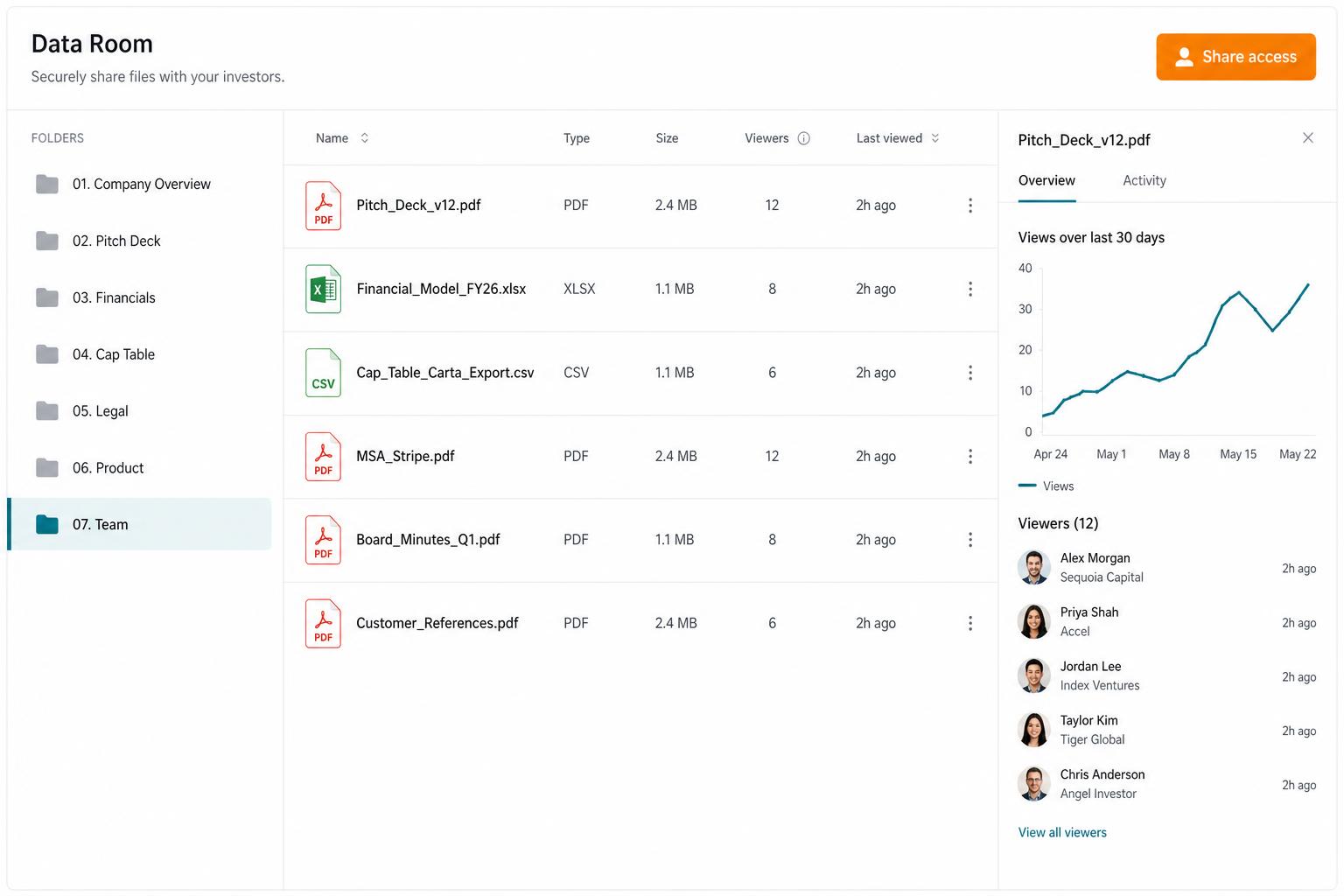The width and height of the screenshot is (1344, 896).
Task: Click the Views over last 30 days heading
Action: pos(1091,237)
